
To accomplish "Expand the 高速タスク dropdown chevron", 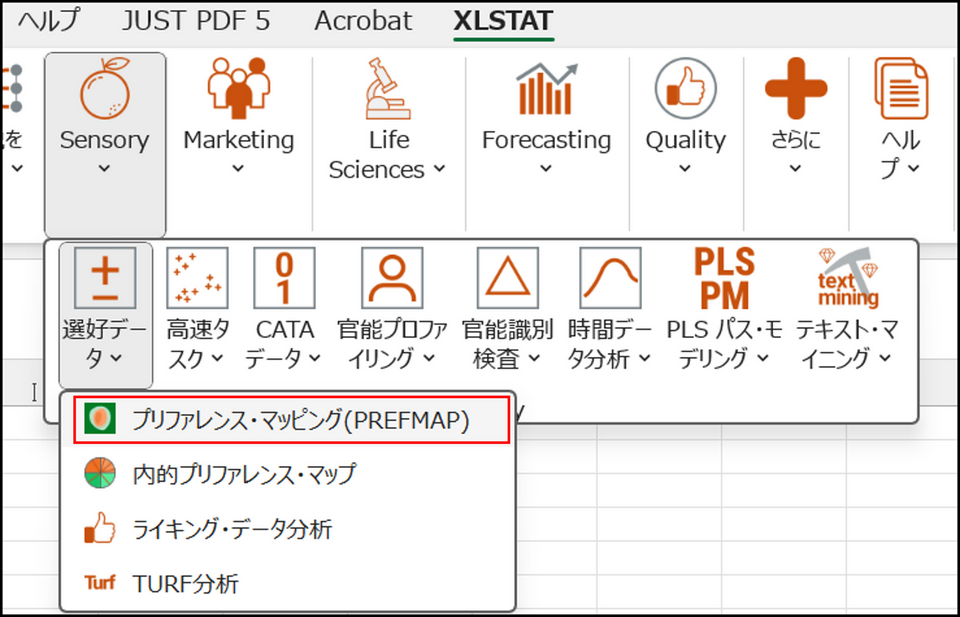I will 217,358.
